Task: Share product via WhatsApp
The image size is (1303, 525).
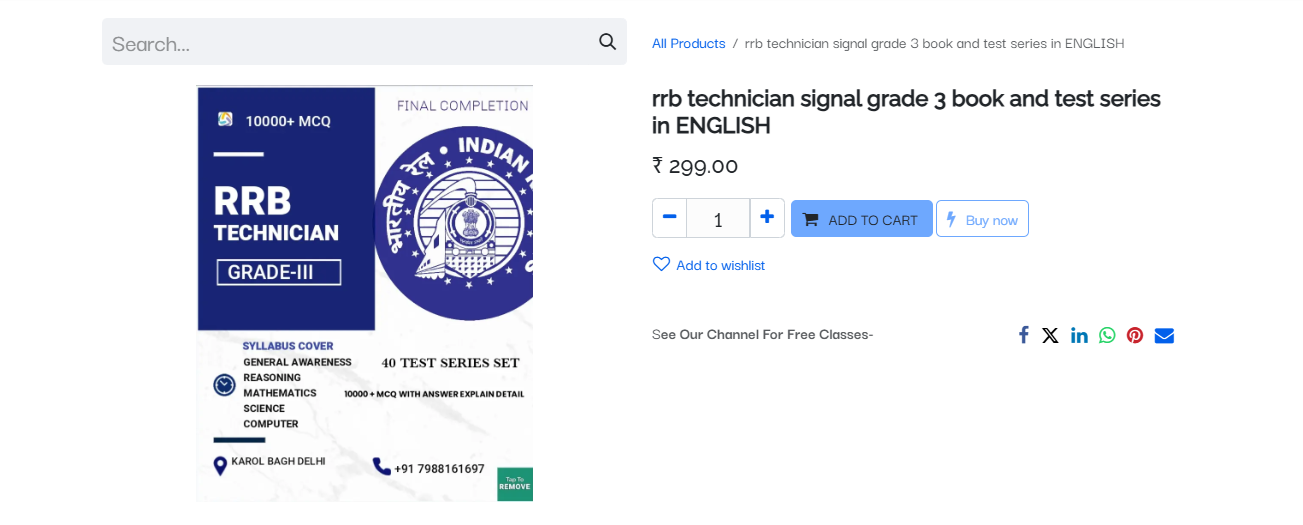Action: coord(1107,335)
